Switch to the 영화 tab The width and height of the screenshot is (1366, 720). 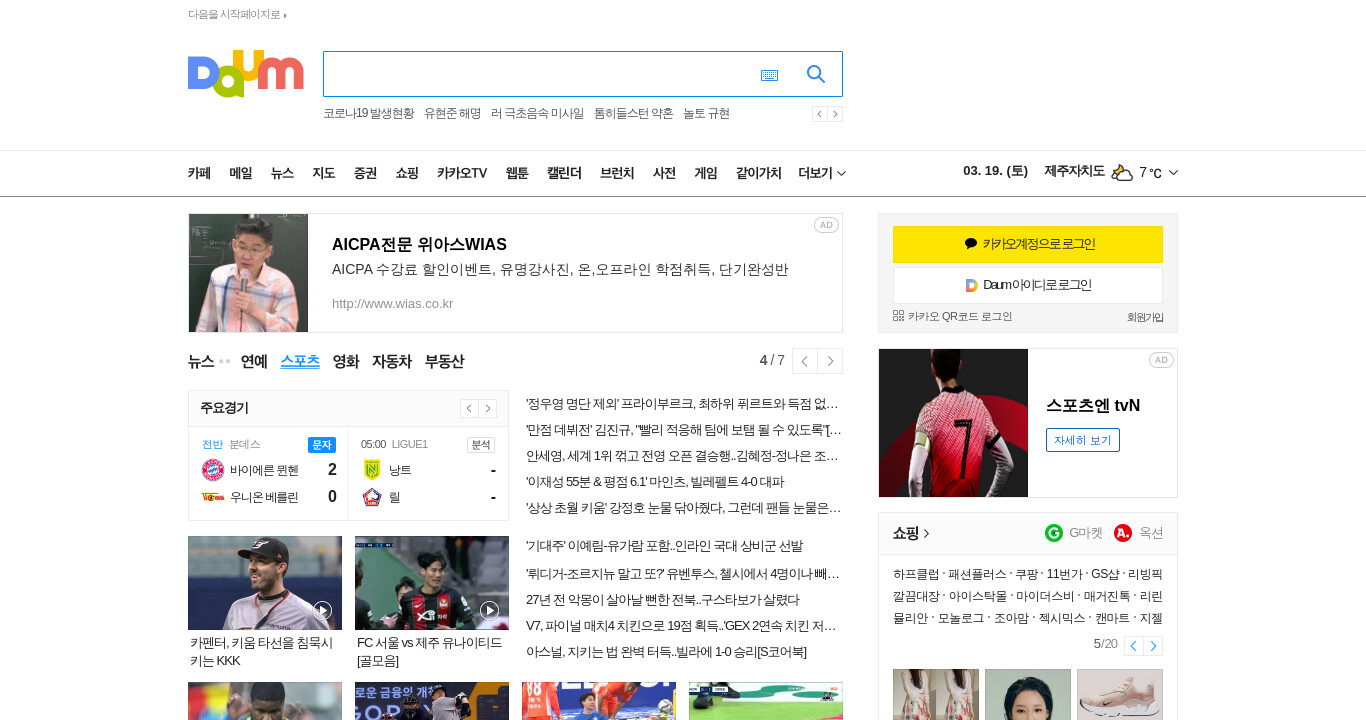tap(346, 361)
